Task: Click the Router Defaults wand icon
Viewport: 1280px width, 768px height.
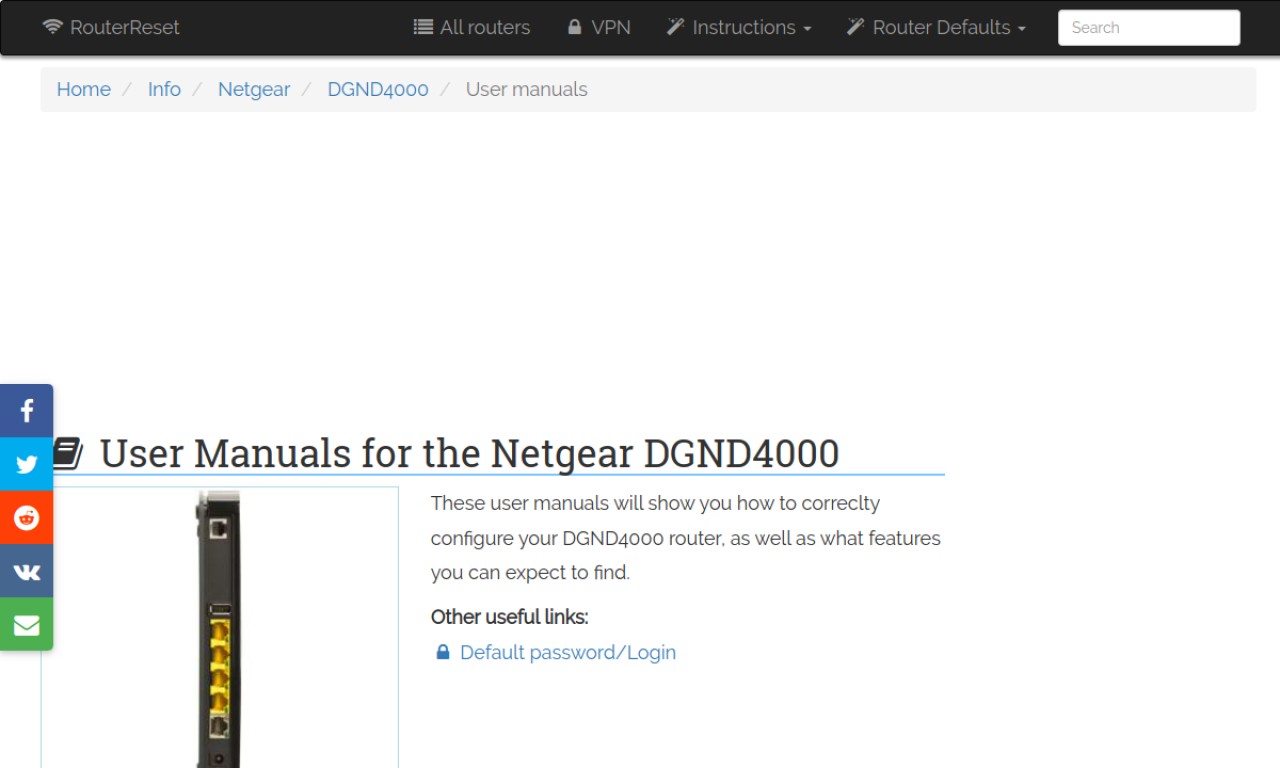Action: click(x=855, y=27)
